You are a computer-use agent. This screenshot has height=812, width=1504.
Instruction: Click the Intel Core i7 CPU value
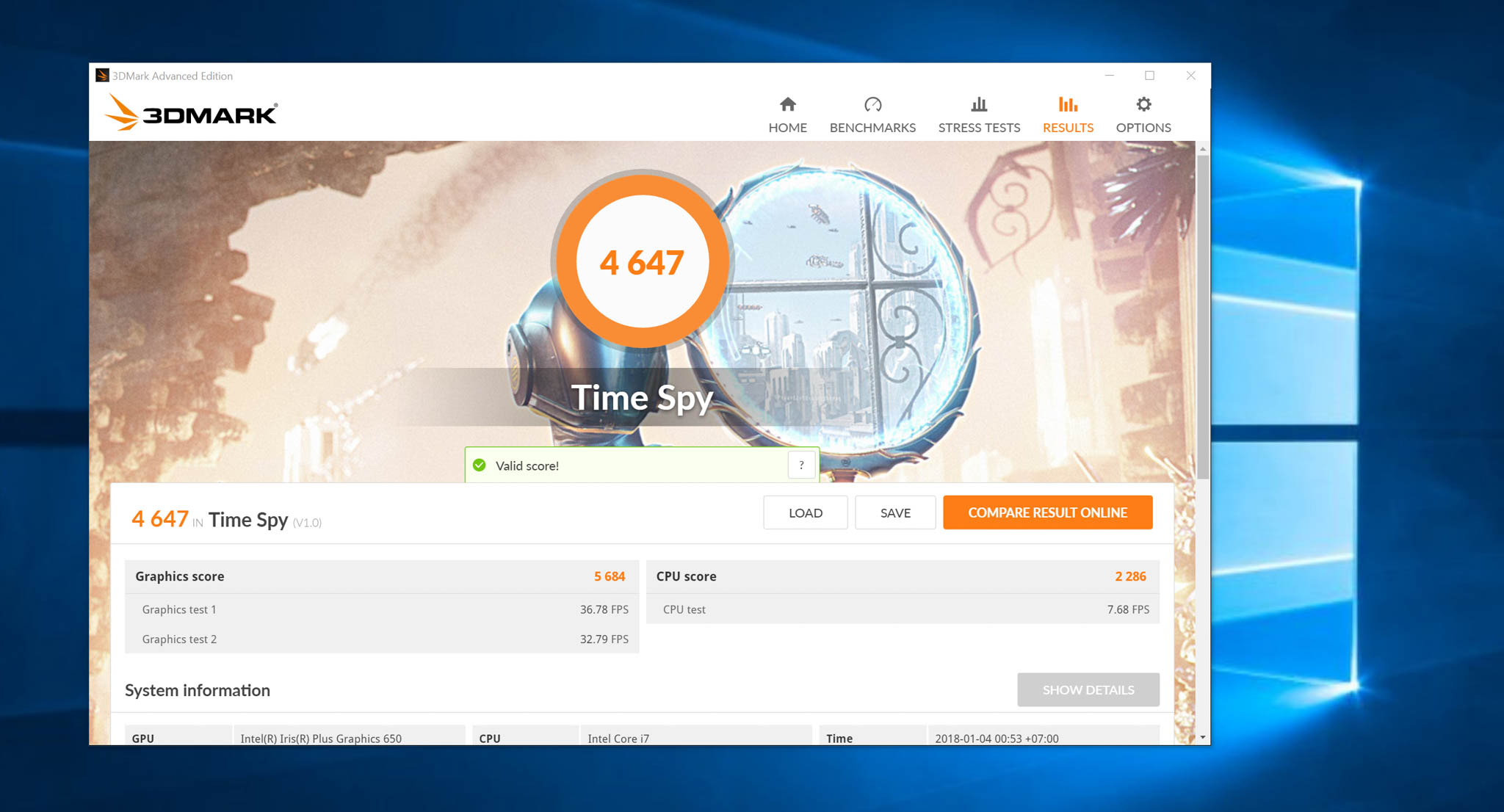[x=618, y=739]
